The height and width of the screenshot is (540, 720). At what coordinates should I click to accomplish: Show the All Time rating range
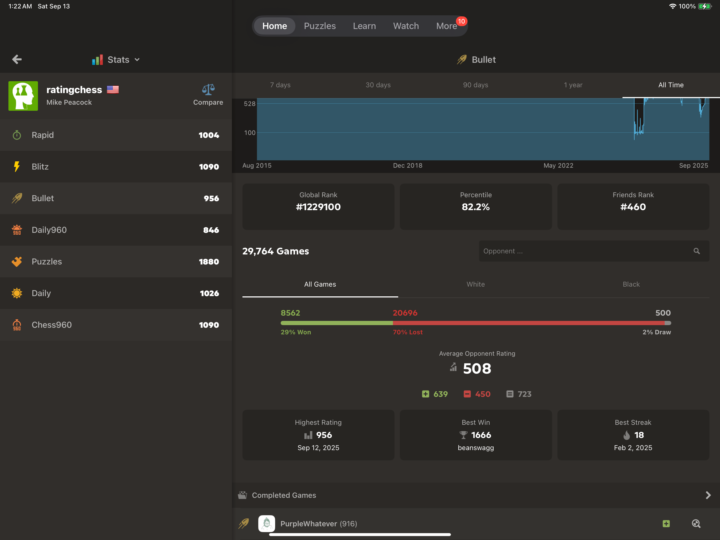(671, 85)
